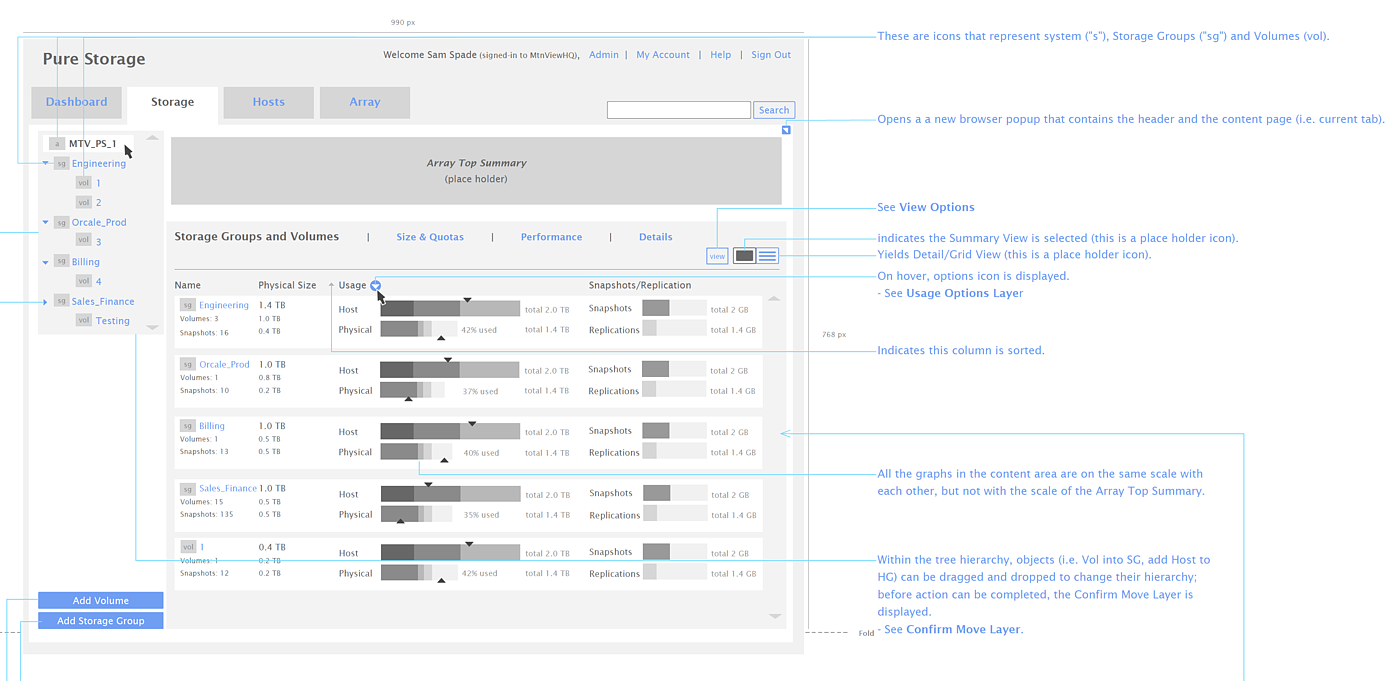The image size is (1400, 681).
Task: Click the array icon beside MTV_PS_1
Action: tap(56, 144)
